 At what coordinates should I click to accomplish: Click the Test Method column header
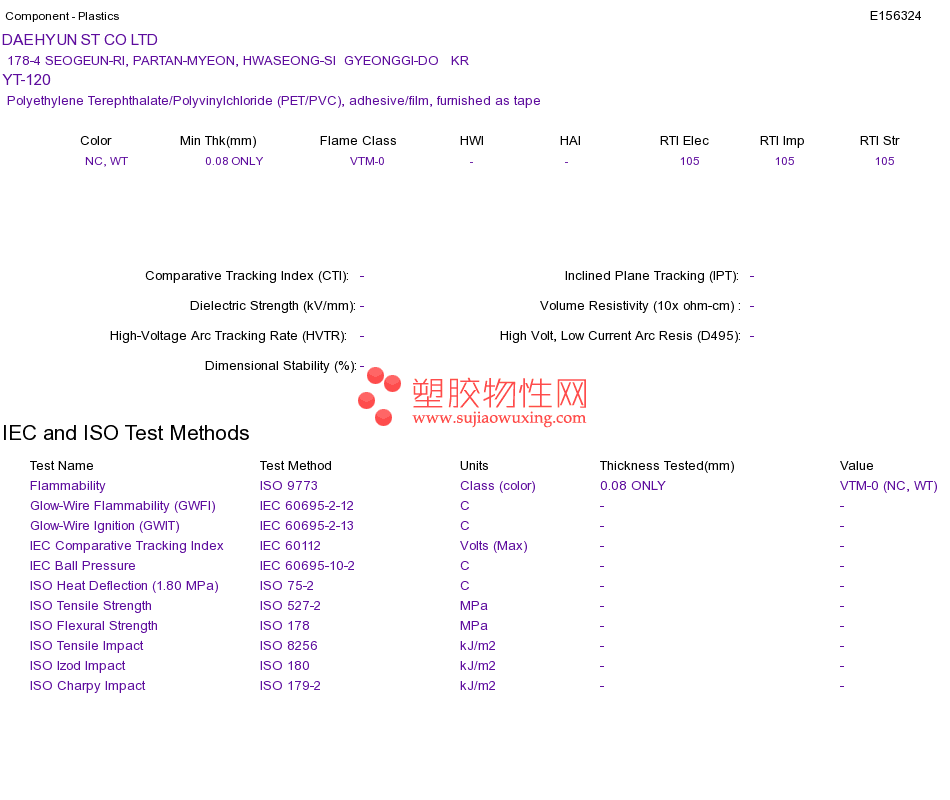[296, 465]
